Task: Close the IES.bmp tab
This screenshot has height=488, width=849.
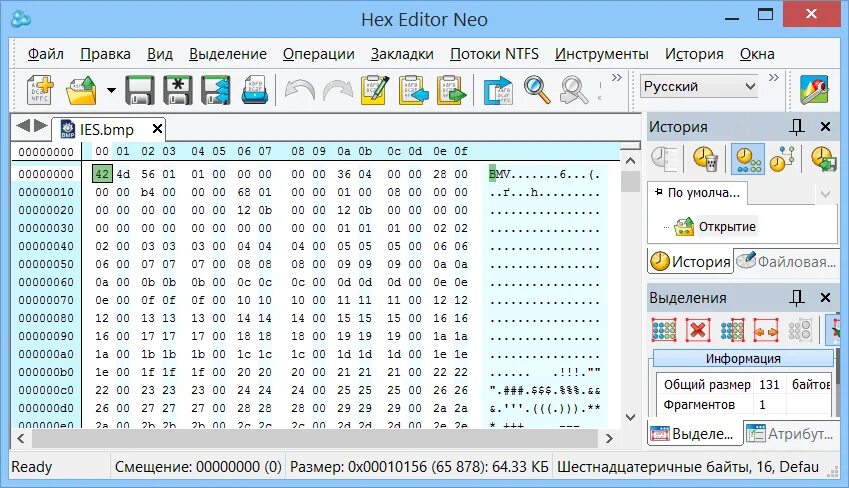Action: (x=157, y=128)
